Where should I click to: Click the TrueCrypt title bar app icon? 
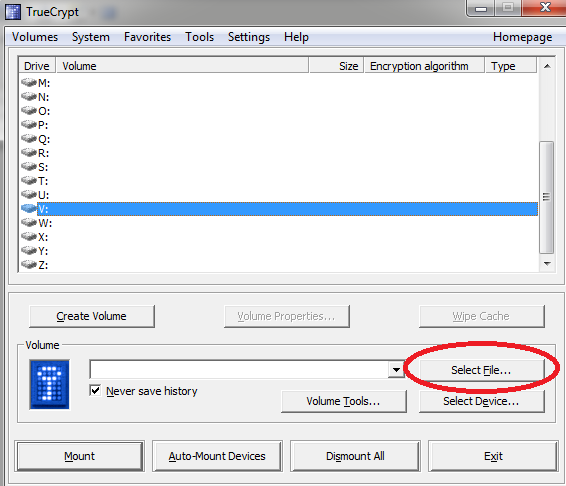pyautogui.click(x=13, y=12)
